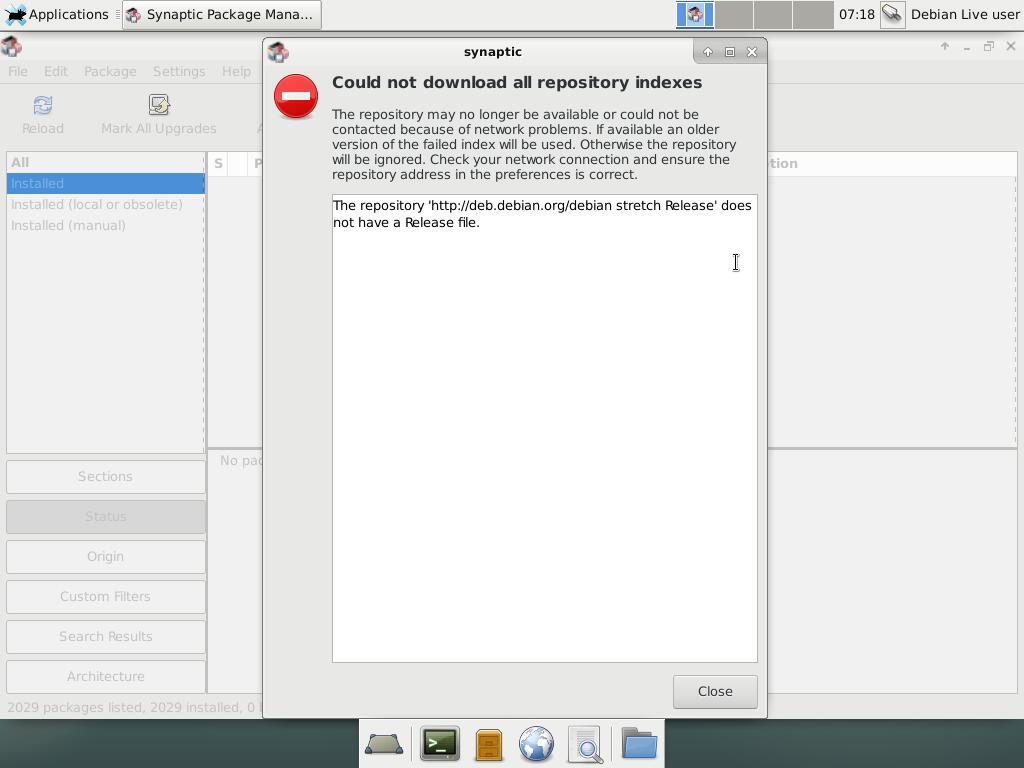Viewport: 1024px width, 768px height.
Task: Click the Reload toolbar icon
Action: pos(42,105)
